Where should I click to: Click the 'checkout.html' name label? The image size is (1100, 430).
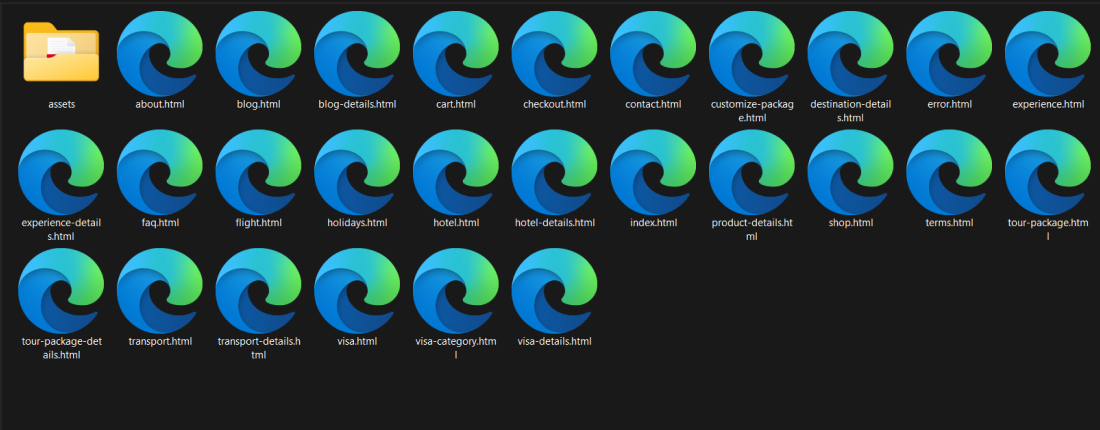pos(555,105)
